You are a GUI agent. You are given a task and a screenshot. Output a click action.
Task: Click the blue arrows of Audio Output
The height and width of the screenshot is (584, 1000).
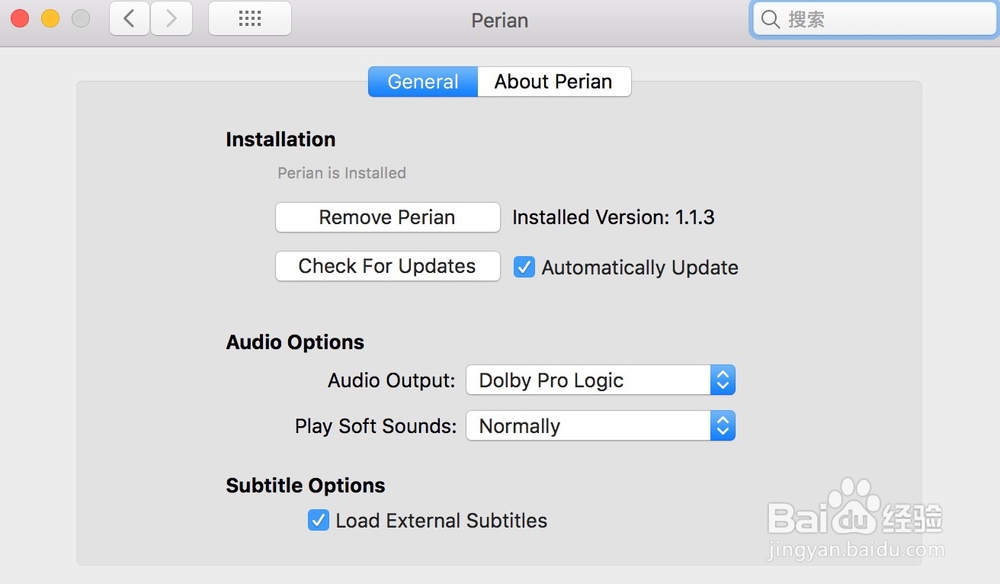[x=723, y=380]
